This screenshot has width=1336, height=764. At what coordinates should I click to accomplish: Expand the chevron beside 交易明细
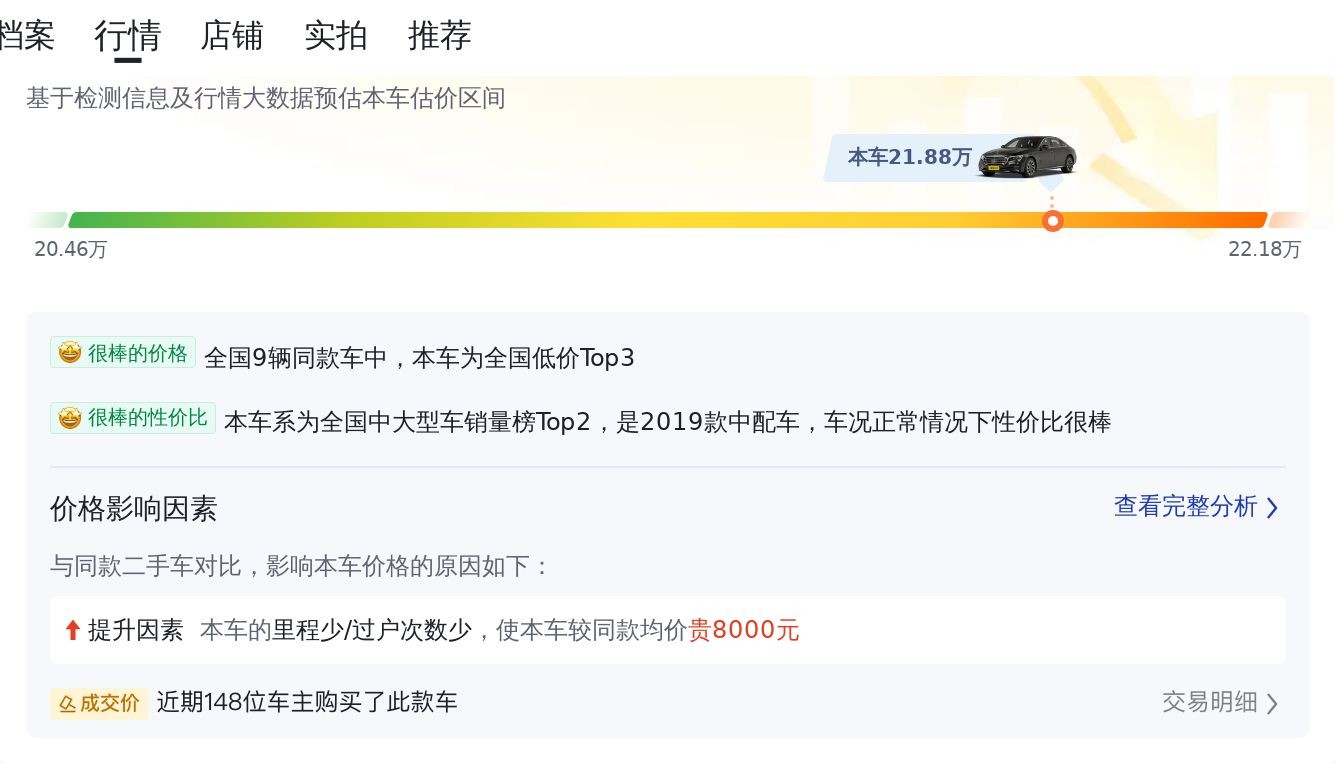pos(1272,704)
